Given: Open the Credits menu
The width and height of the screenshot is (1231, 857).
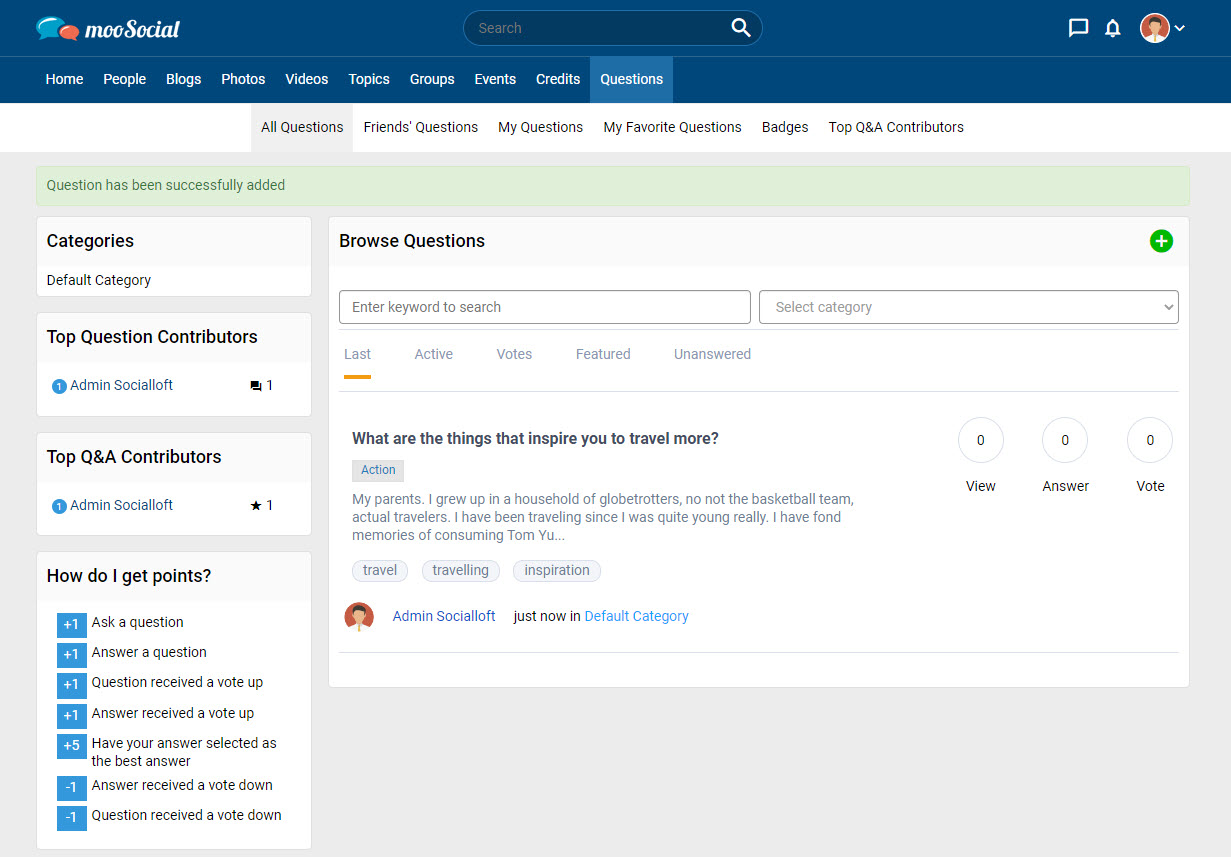Looking at the screenshot, I should click(558, 79).
